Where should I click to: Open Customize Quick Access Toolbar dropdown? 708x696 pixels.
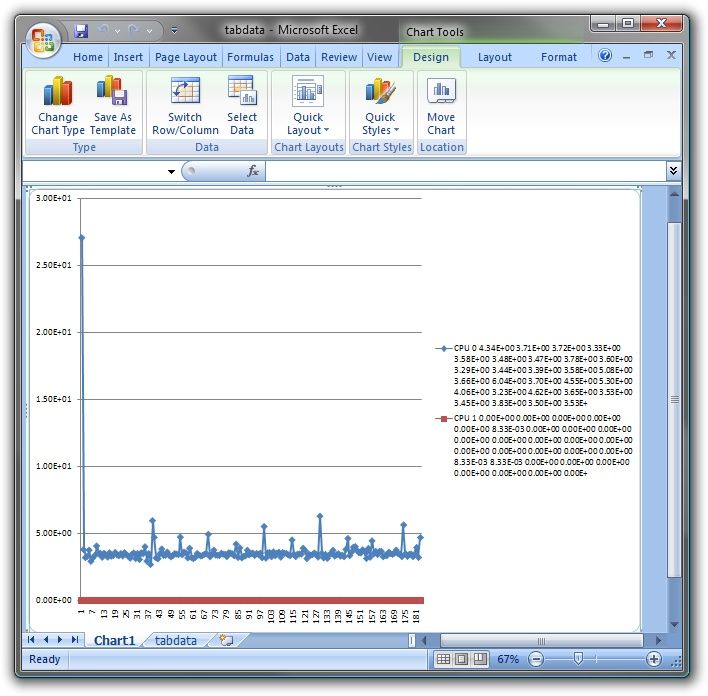tap(174, 31)
